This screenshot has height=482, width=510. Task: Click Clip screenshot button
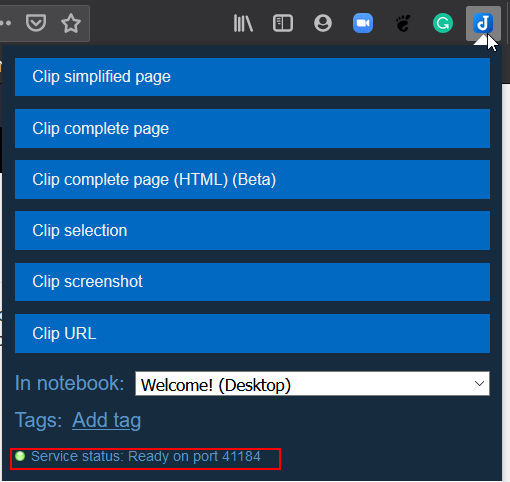[x=252, y=282]
